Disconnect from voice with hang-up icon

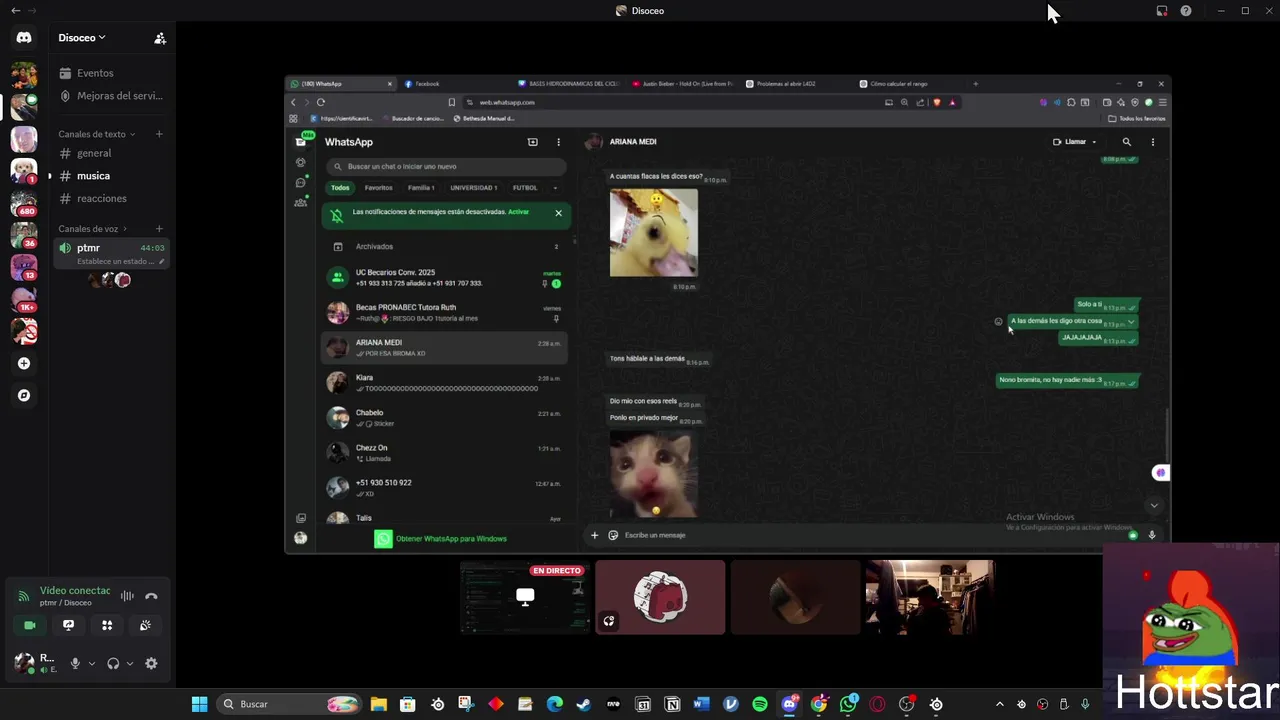(x=151, y=596)
